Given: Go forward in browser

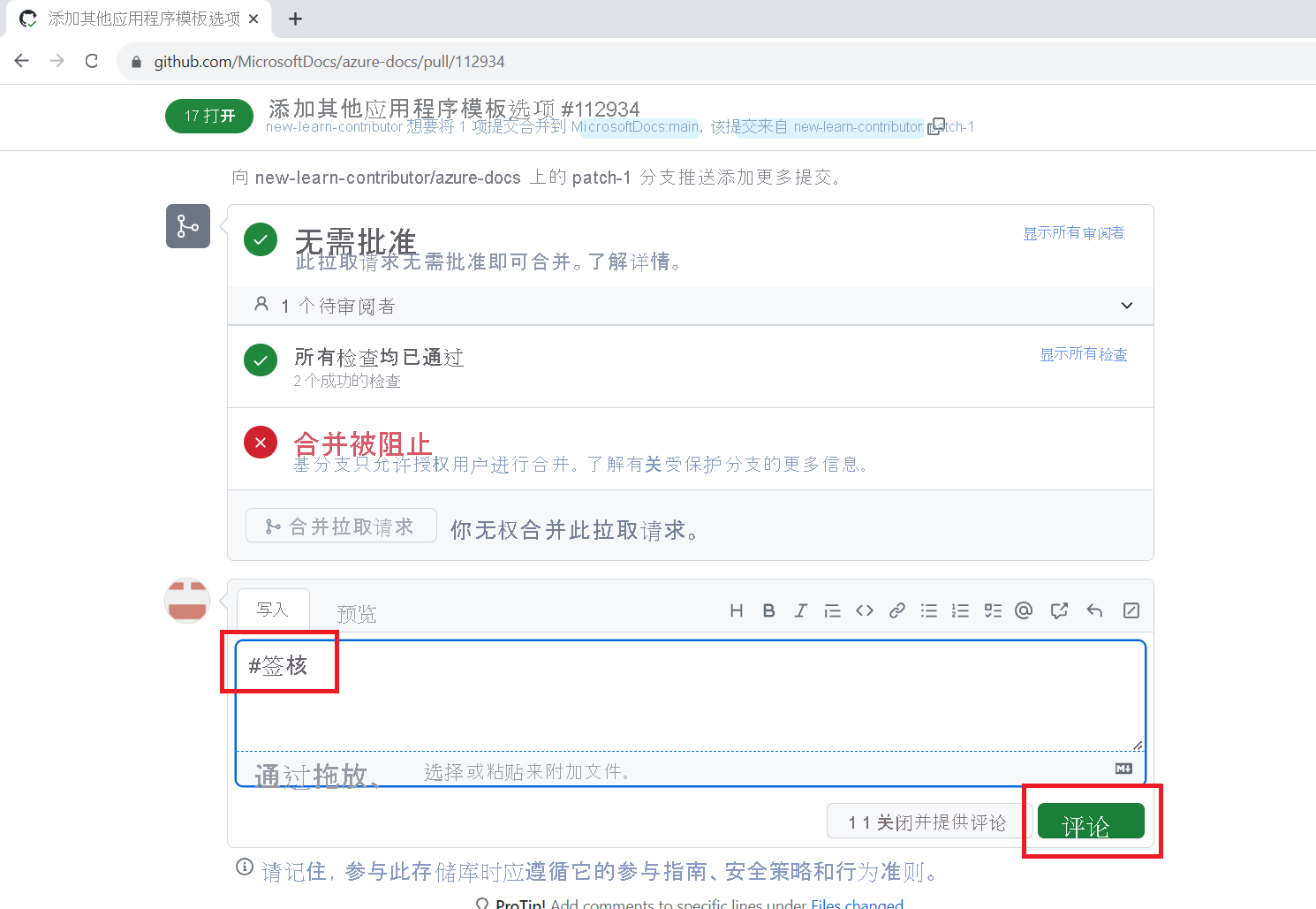Looking at the screenshot, I should point(57,61).
